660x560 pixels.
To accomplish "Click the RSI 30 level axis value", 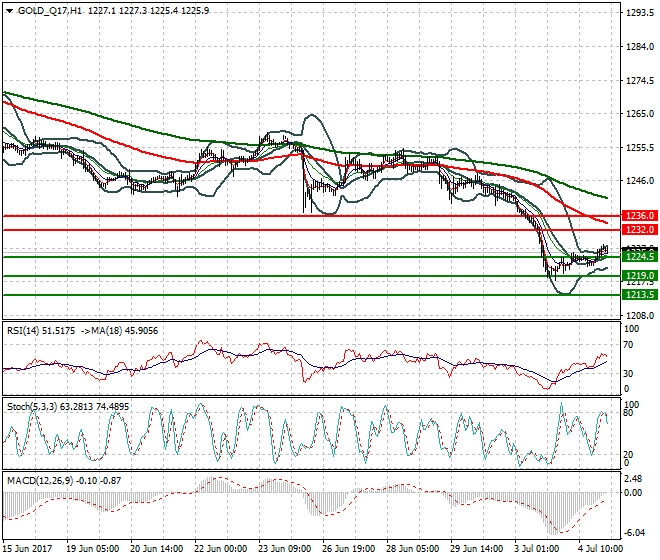I will (x=628, y=373).
